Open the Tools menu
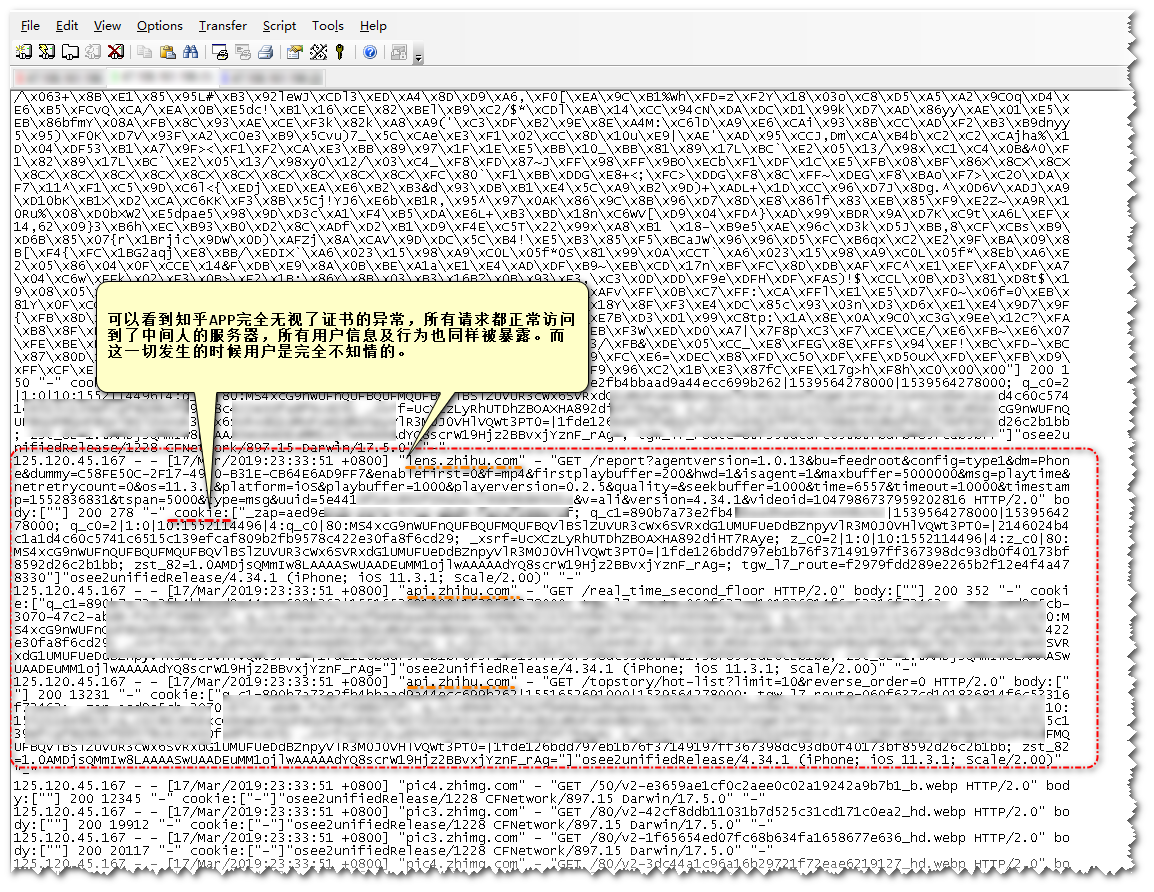1154x892 pixels. click(328, 26)
